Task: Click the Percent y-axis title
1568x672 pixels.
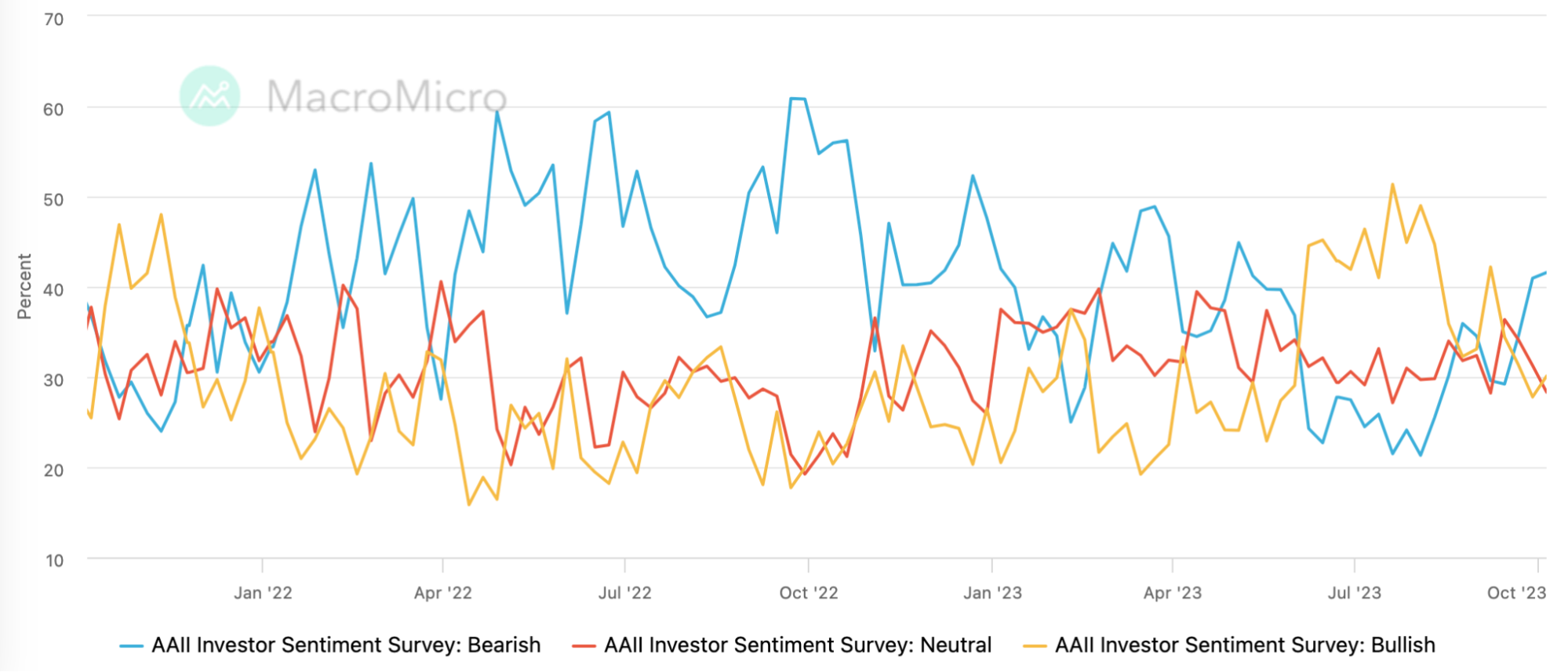Action: (24, 286)
